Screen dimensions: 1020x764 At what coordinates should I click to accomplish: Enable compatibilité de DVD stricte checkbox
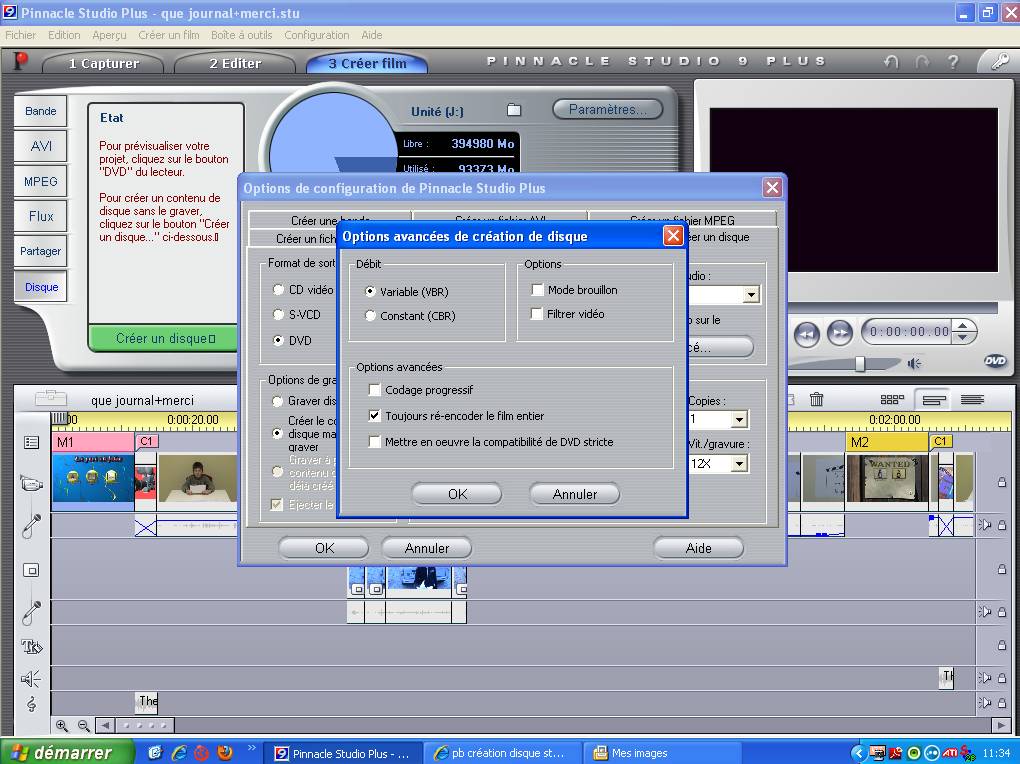click(x=375, y=442)
